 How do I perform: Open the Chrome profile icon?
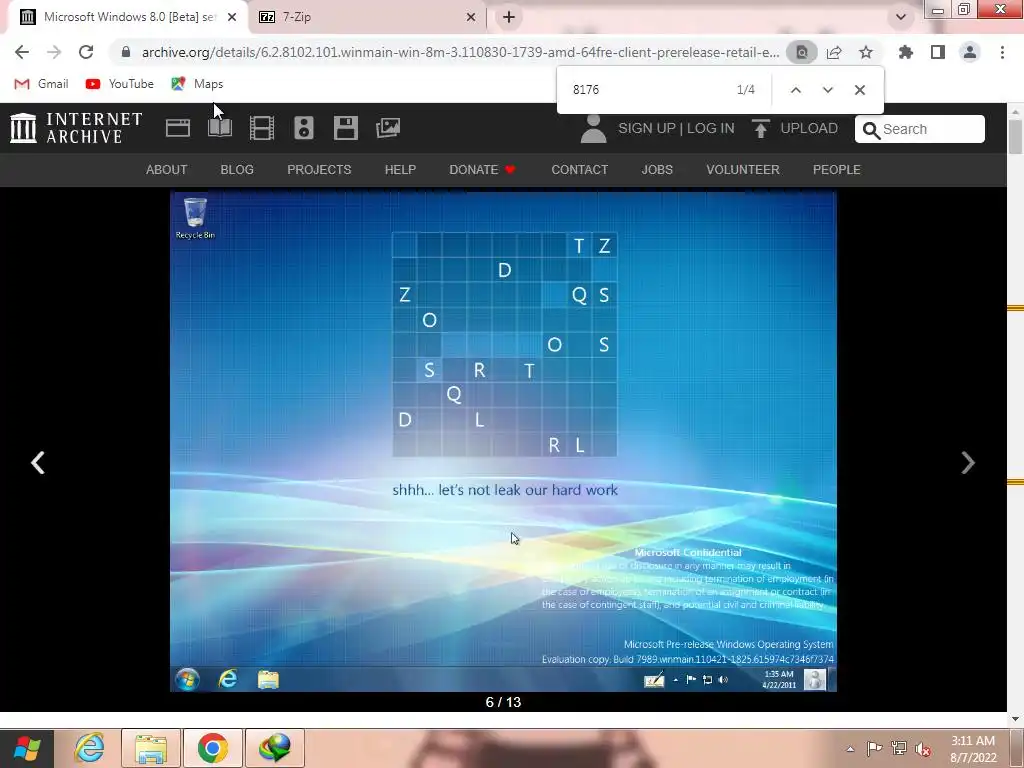click(x=970, y=52)
